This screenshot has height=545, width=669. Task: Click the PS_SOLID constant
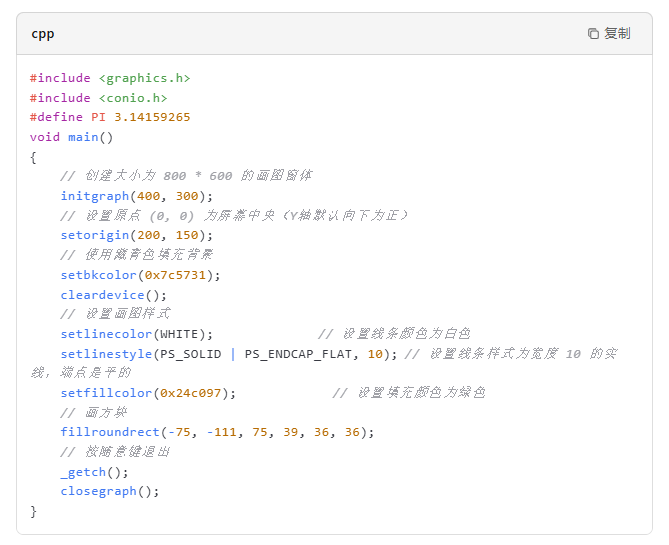point(191,354)
